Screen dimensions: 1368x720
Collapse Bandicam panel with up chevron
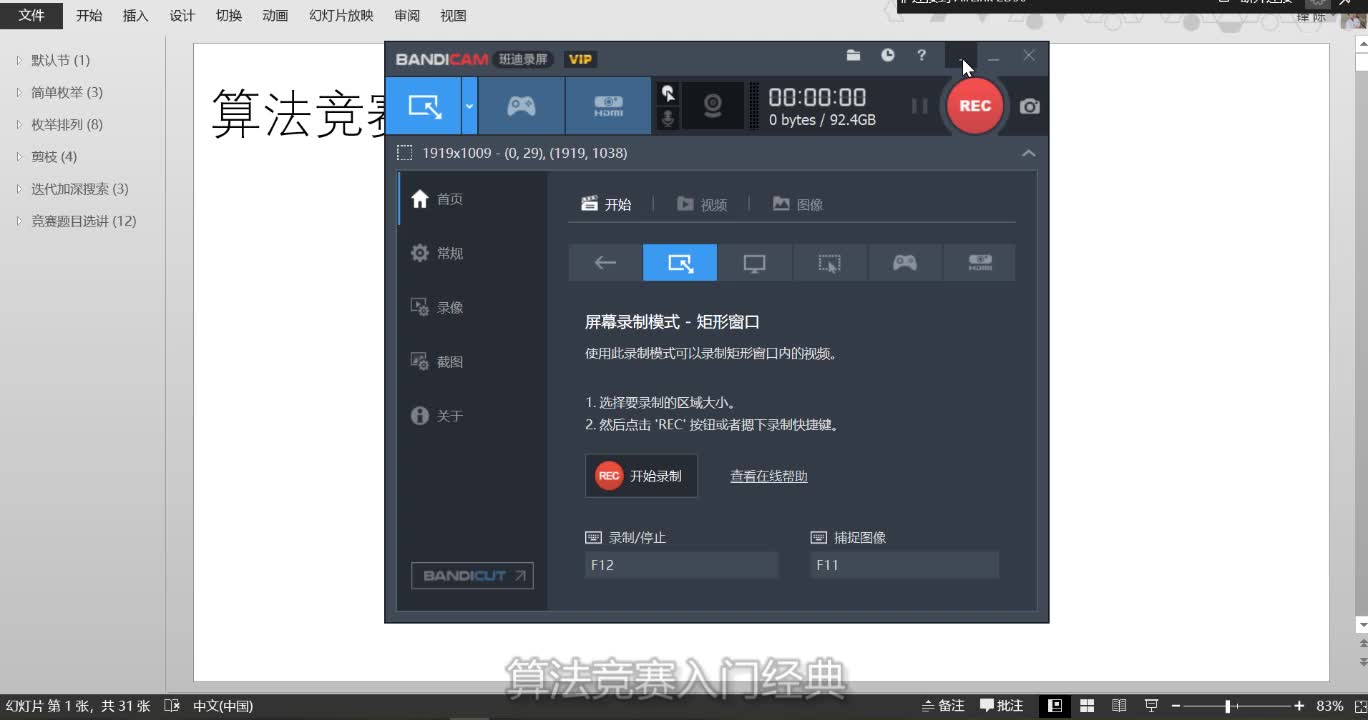[x=1028, y=153]
